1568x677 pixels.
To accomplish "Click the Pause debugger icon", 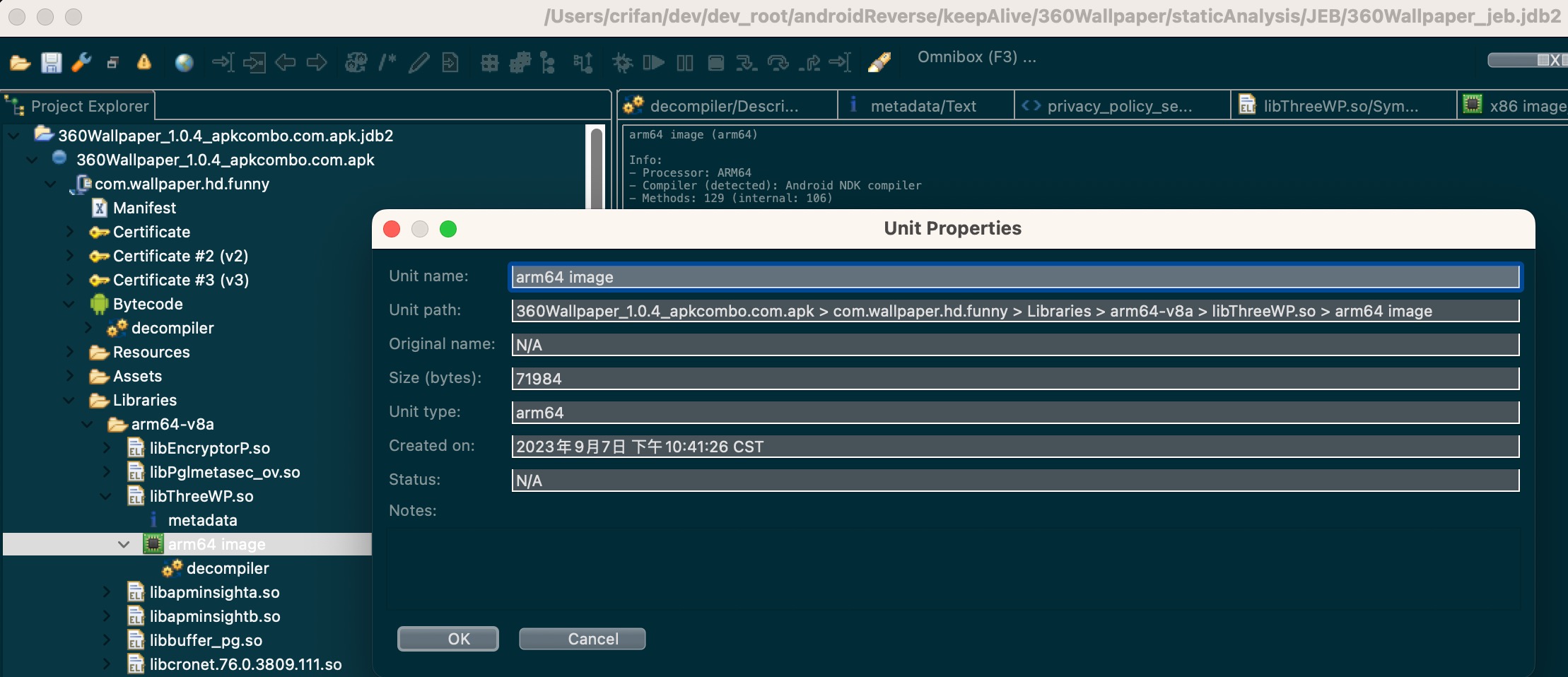I will (684, 63).
